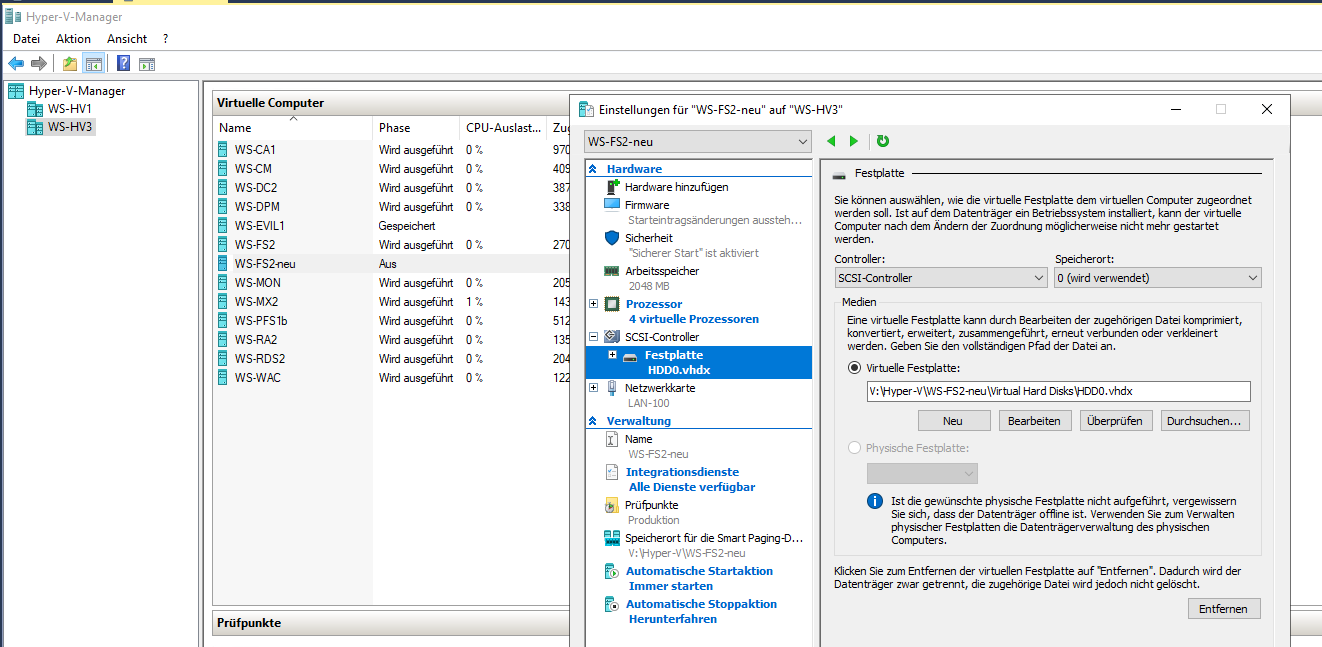Viewport: 1322px width, 647px height.
Task: Click the WS-CA1 virtual machine icon
Action: click(224, 150)
